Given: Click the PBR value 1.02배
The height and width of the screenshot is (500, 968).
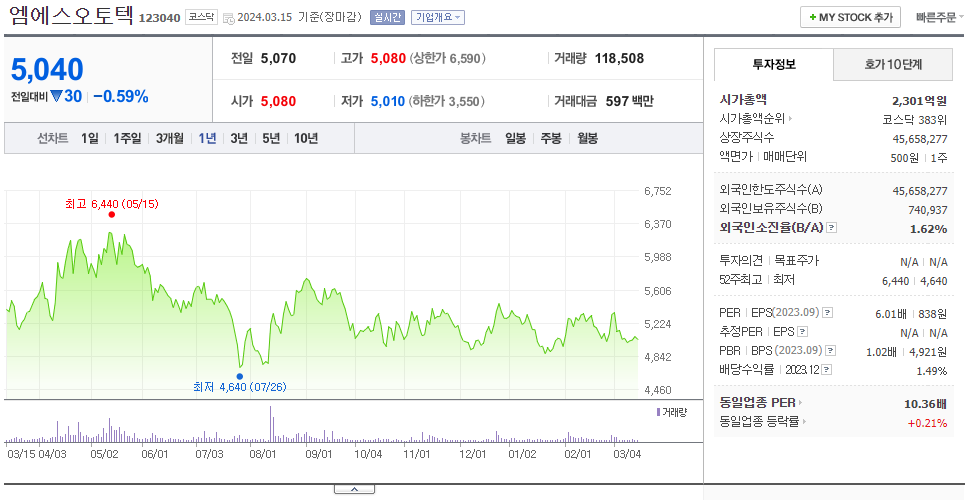Looking at the screenshot, I should coord(881,352).
